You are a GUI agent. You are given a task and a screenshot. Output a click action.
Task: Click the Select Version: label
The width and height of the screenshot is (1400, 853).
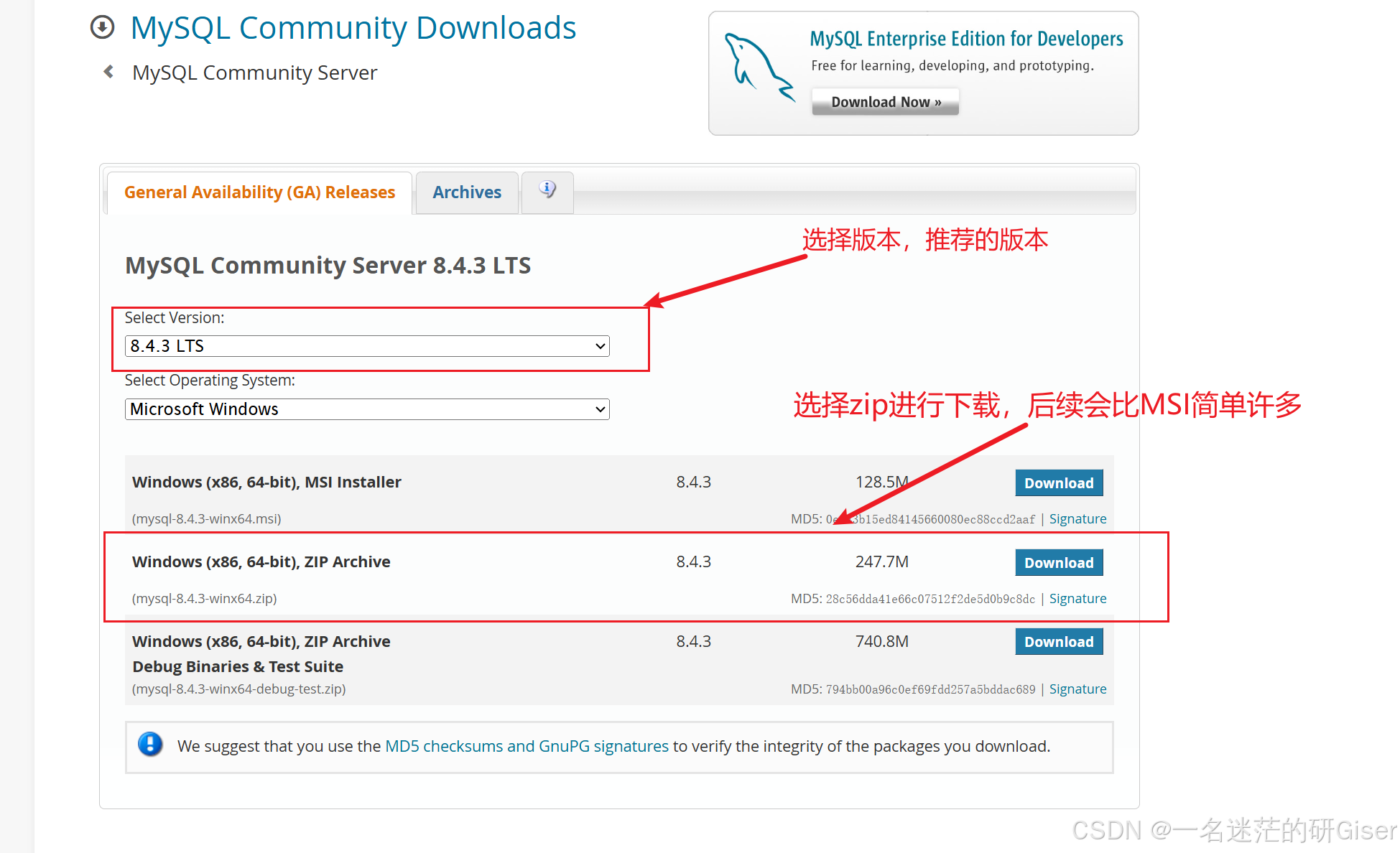pyautogui.click(x=175, y=317)
